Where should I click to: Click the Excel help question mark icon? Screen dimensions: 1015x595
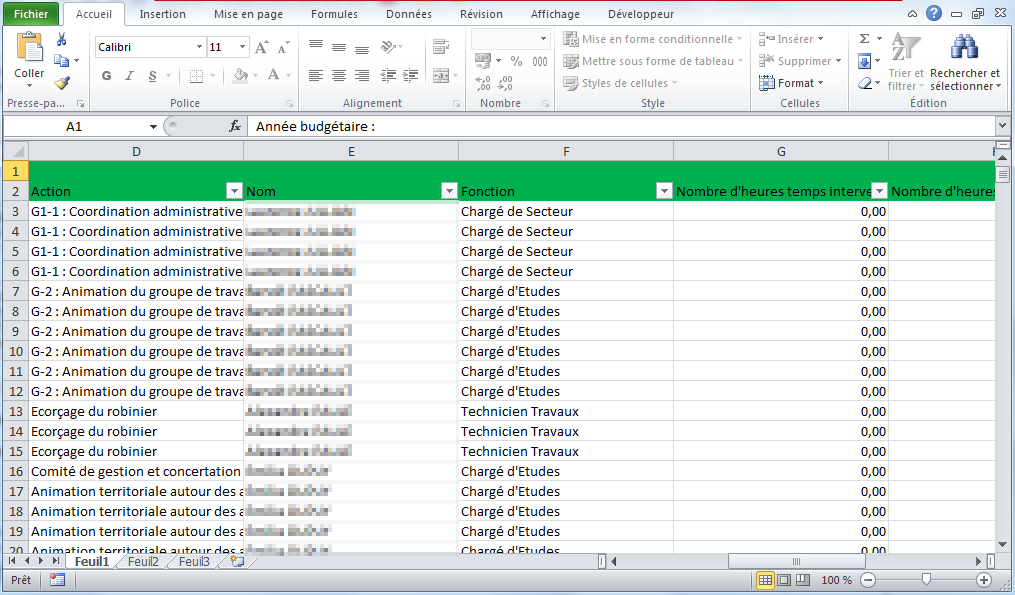pyautogui.click(x=934, y=14)
